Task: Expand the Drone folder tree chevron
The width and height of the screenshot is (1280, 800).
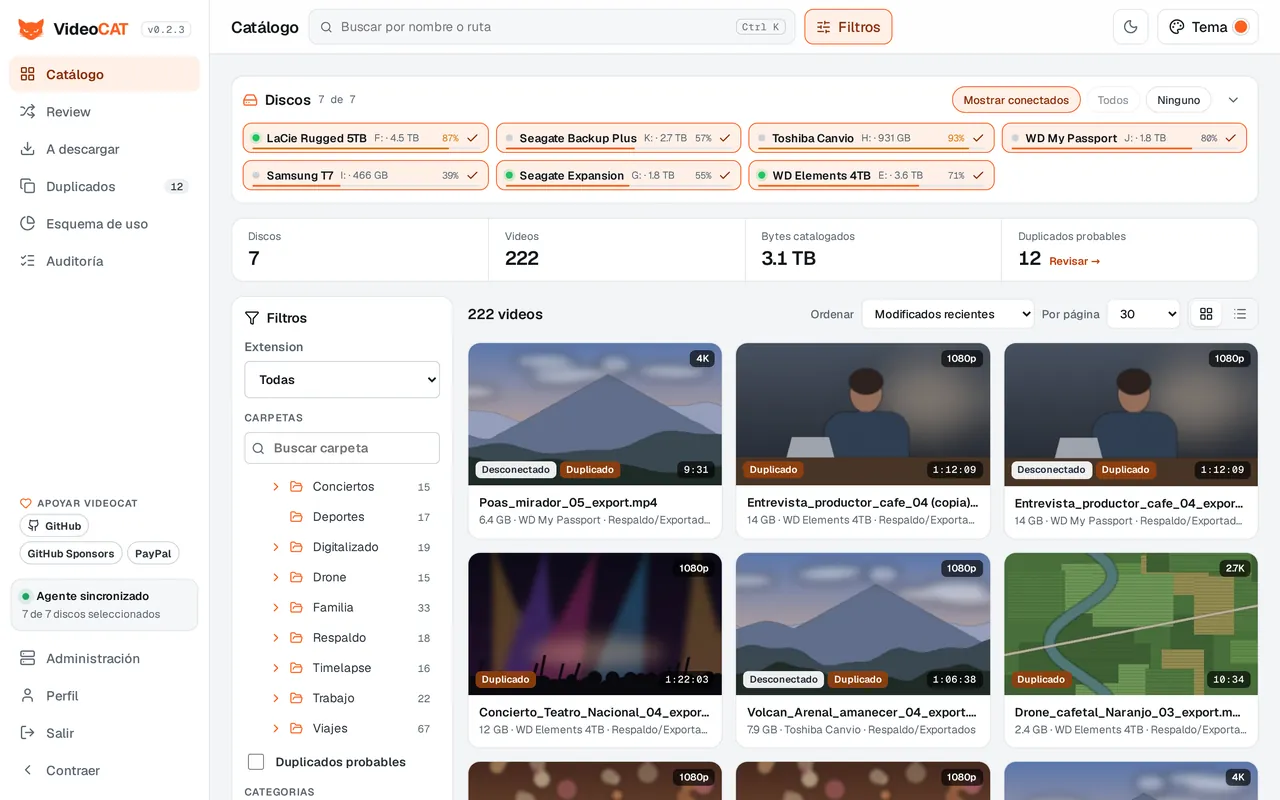Action: 276,577
